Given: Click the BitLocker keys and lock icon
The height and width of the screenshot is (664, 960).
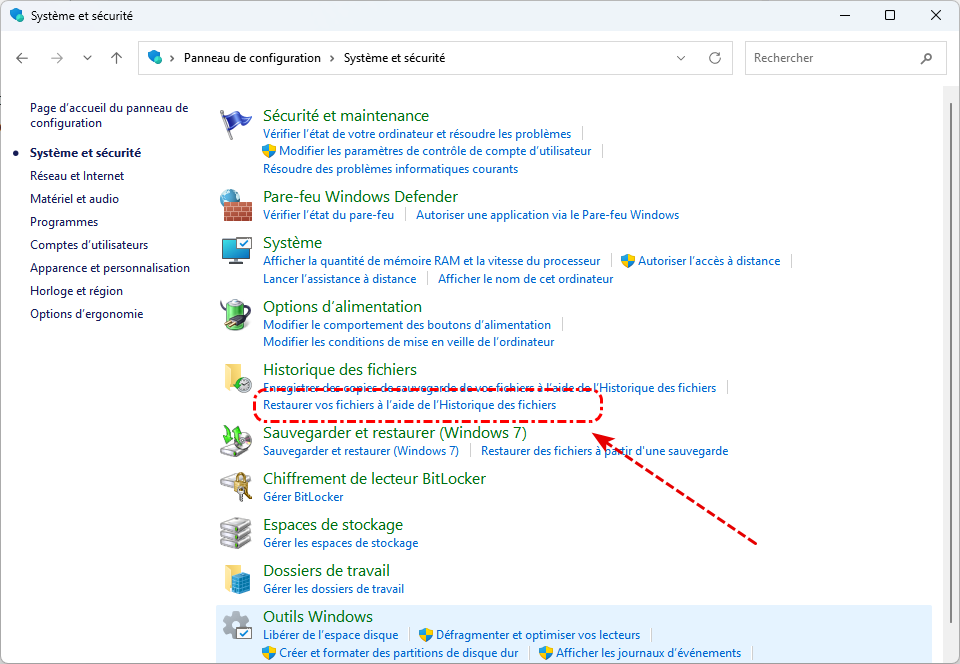Looking at the screenshot, I should [236, 487].
